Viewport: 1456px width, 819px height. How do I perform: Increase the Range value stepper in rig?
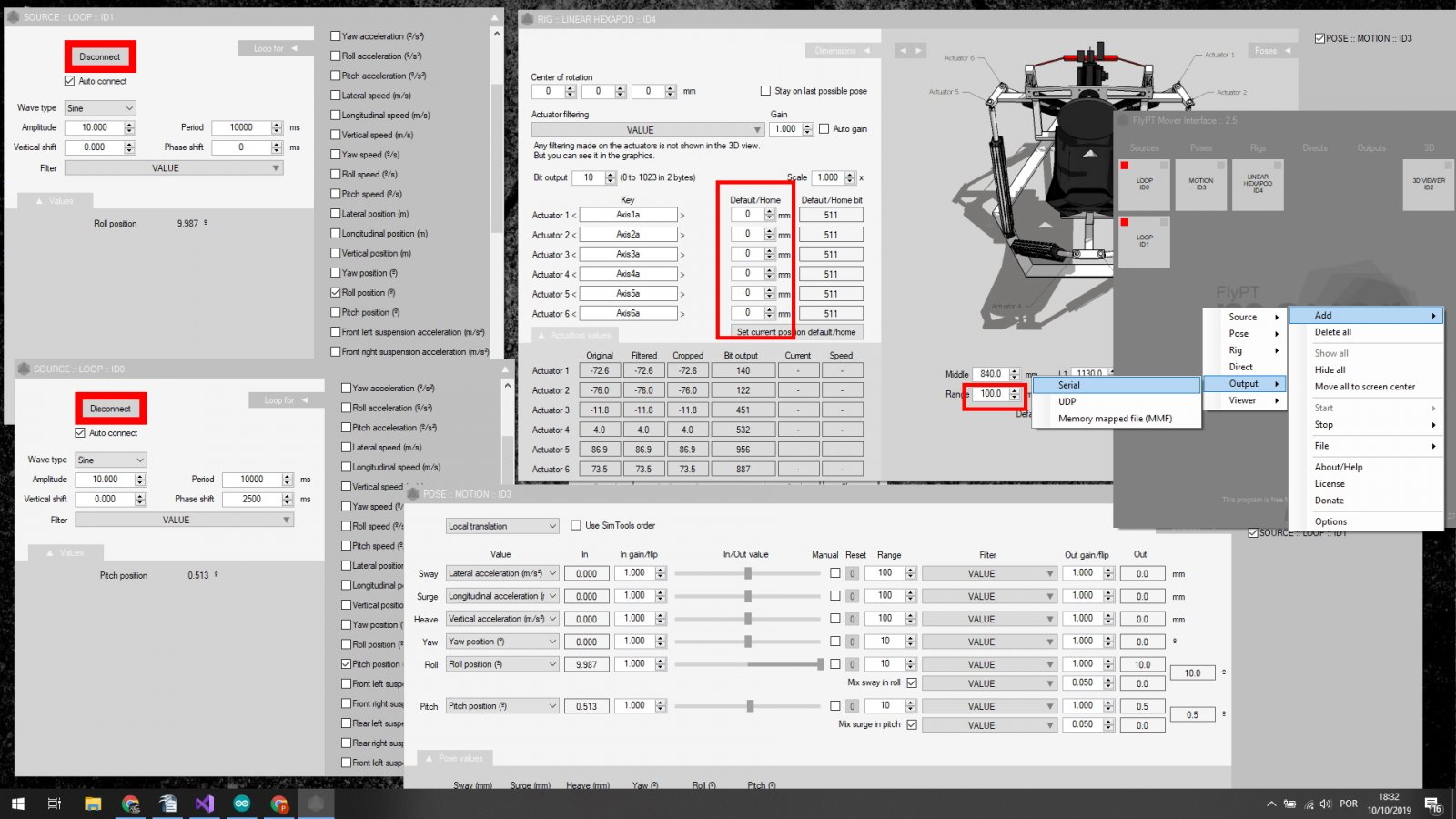pyautogui.click(x=1014, y=390)
